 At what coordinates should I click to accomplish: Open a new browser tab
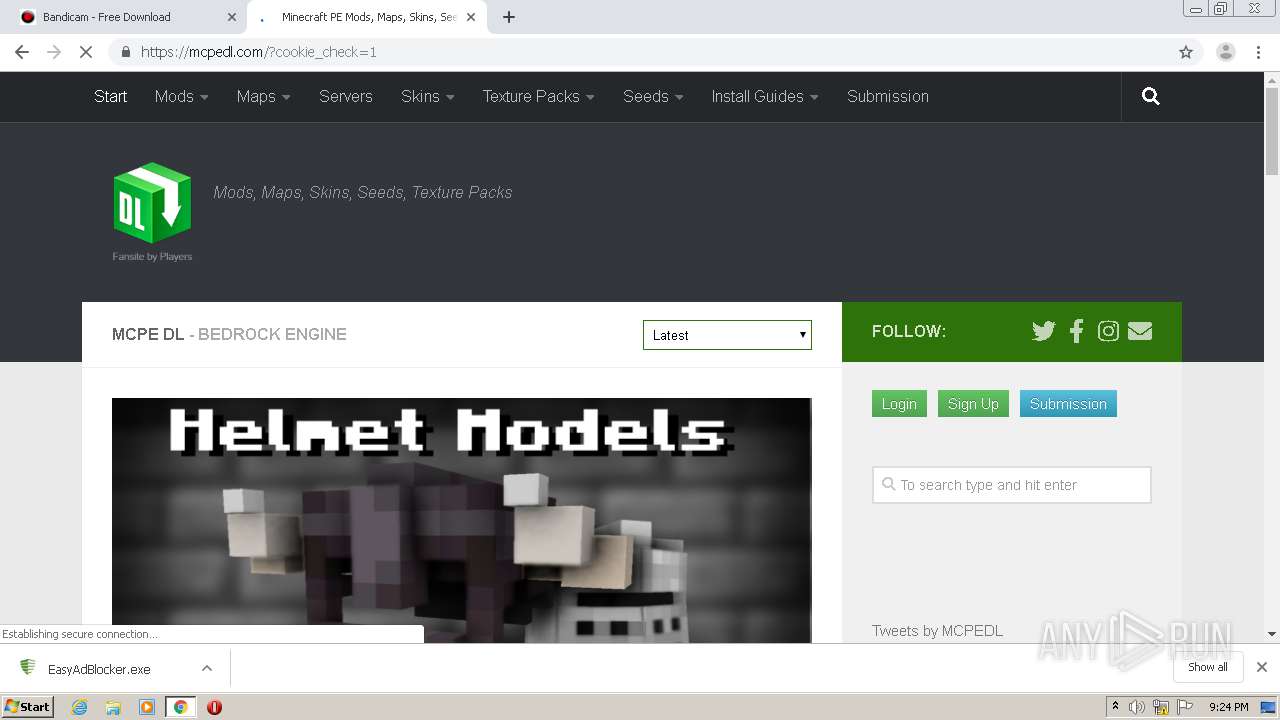click(x=508, y=17)
